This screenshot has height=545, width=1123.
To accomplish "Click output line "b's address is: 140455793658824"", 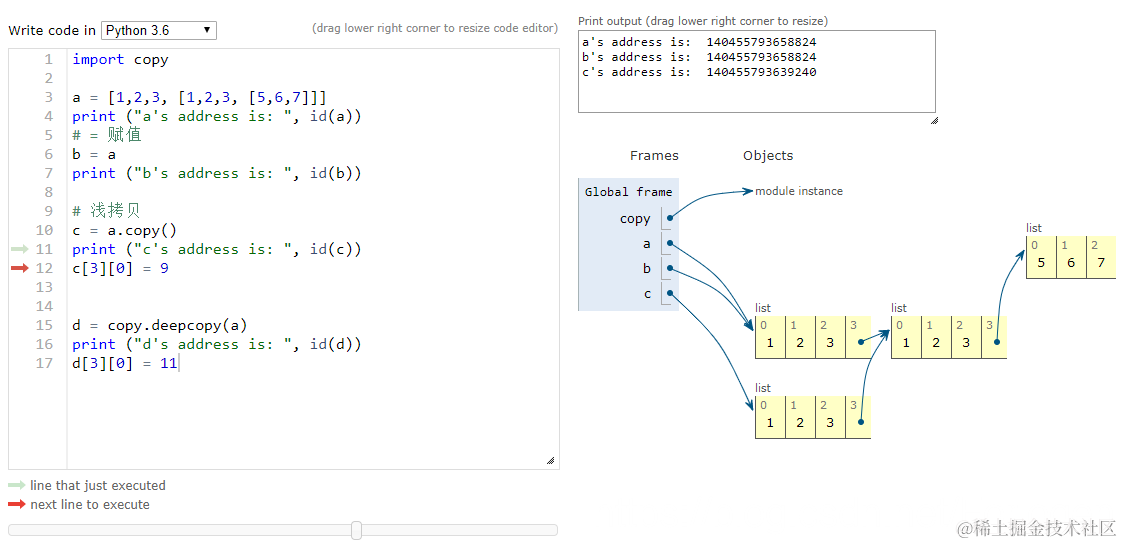I will tap(699, 57).
